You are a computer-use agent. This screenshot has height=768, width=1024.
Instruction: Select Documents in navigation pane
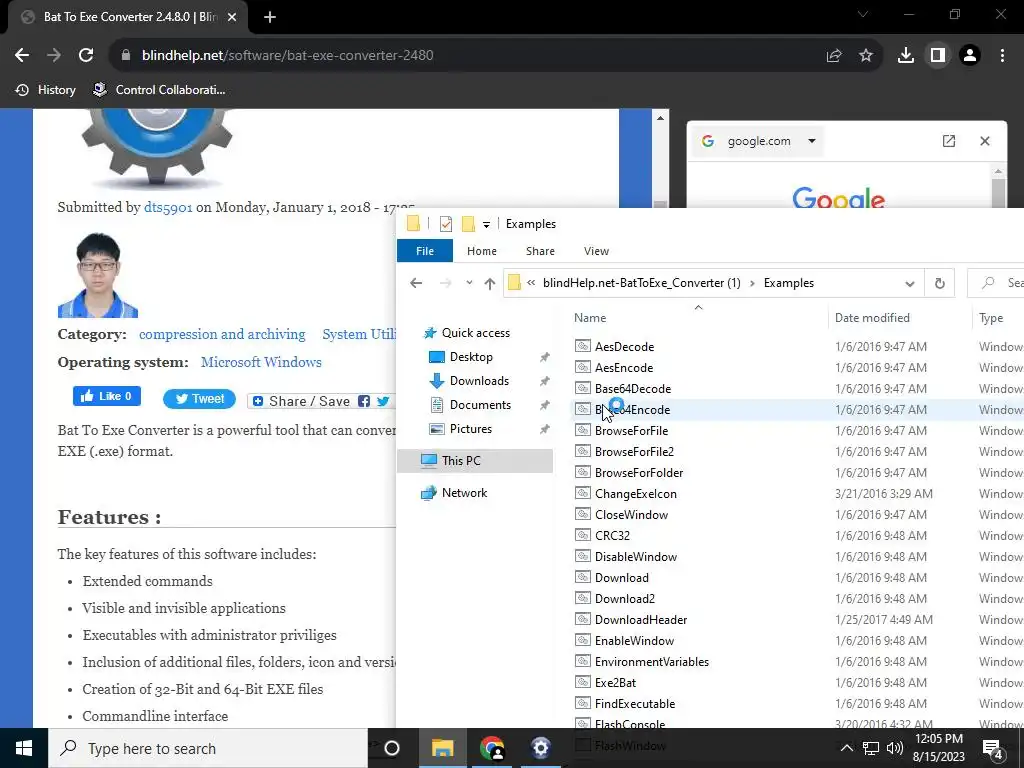coord(480,405)
